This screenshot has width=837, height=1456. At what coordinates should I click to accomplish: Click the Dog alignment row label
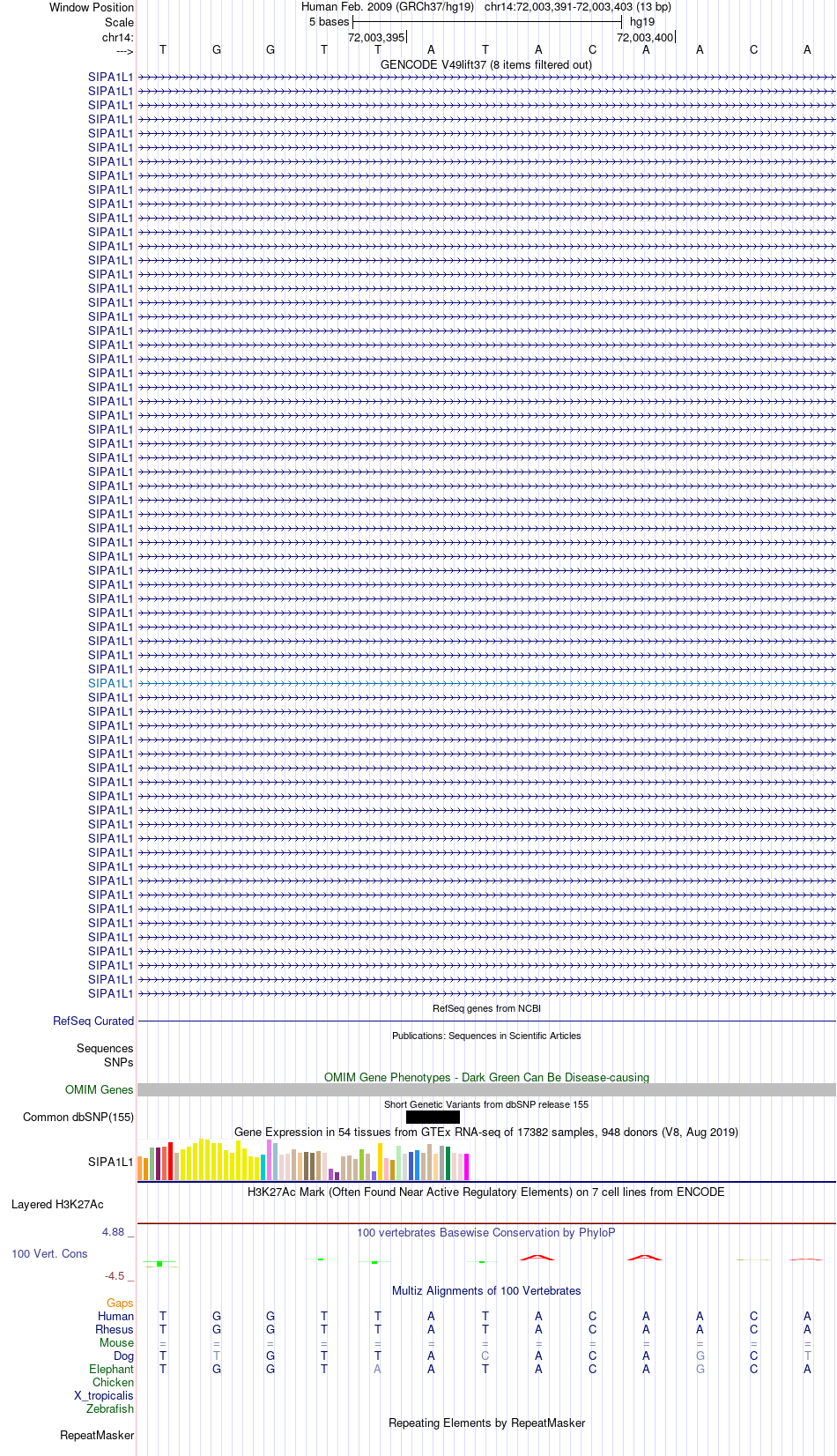(124, 1356)
